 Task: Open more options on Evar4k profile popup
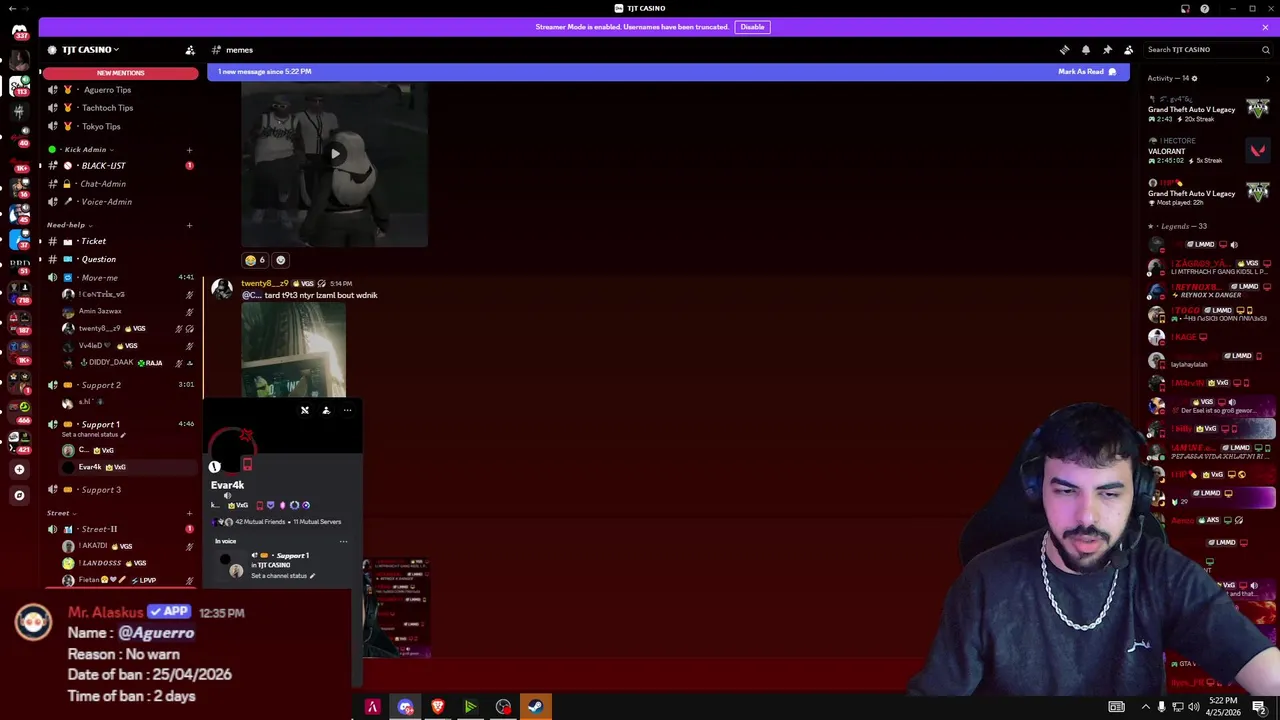coord(347,410)
